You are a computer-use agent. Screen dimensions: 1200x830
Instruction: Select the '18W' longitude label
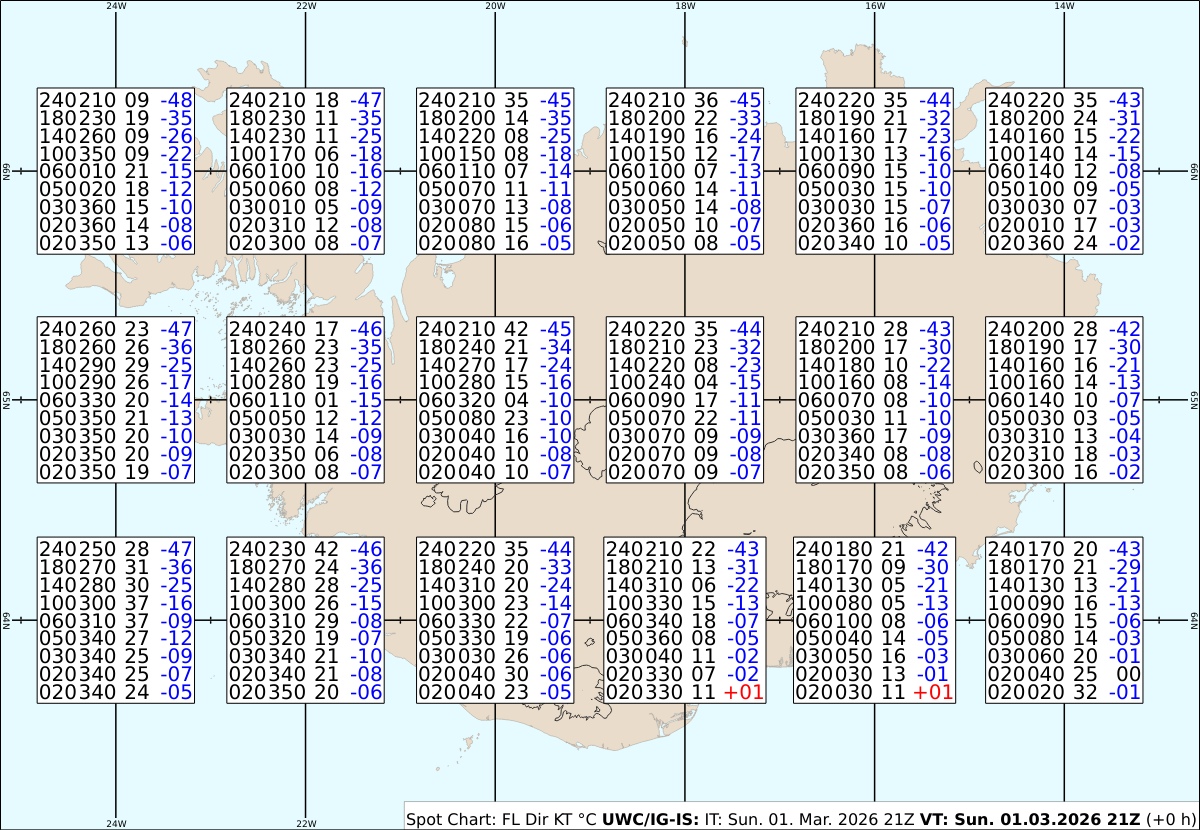(685, 6)
